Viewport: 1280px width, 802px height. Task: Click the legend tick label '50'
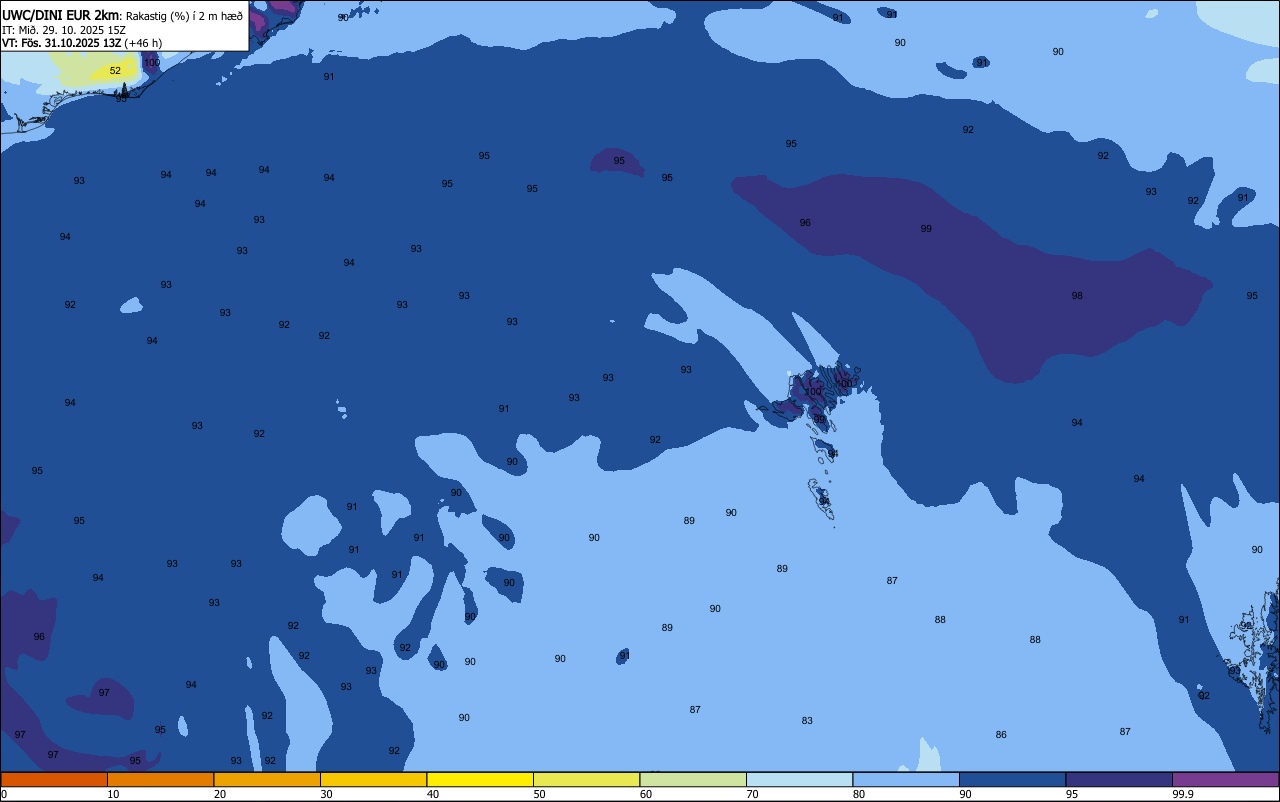click(x=539, y=794)
